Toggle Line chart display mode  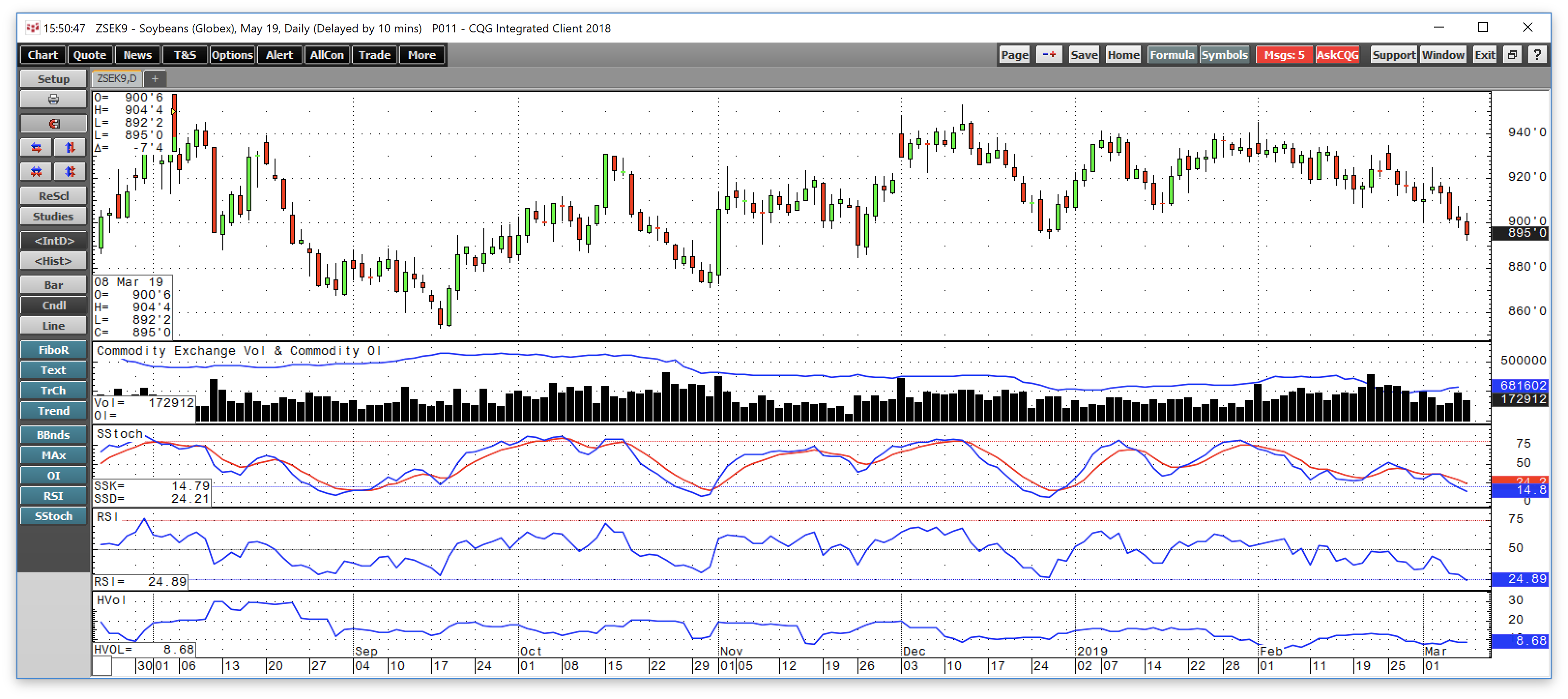pos(53,325)
